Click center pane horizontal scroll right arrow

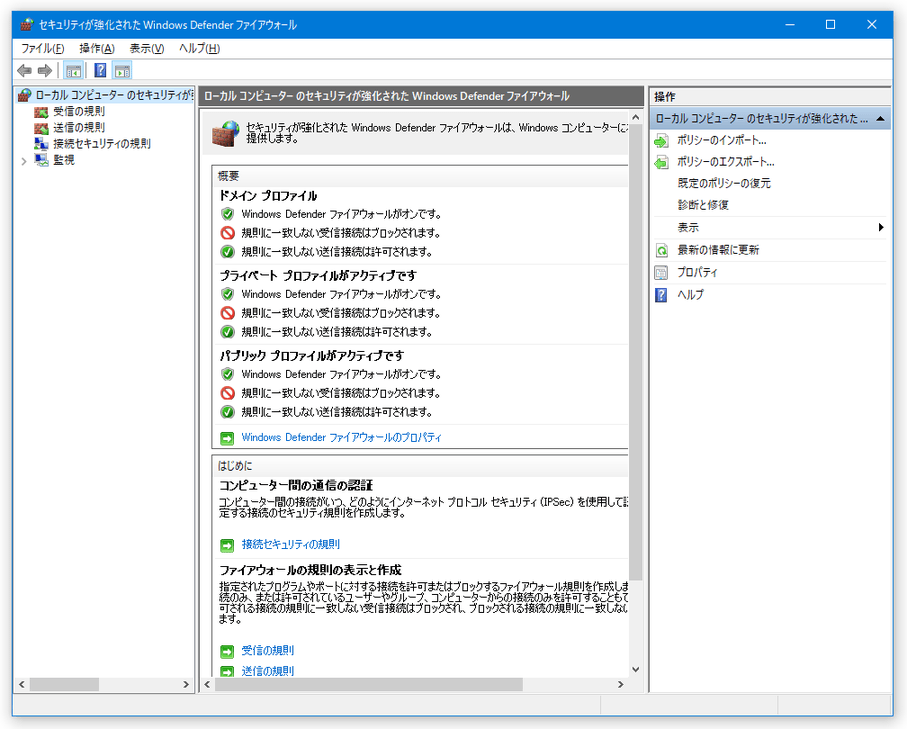tap(621, 684)
